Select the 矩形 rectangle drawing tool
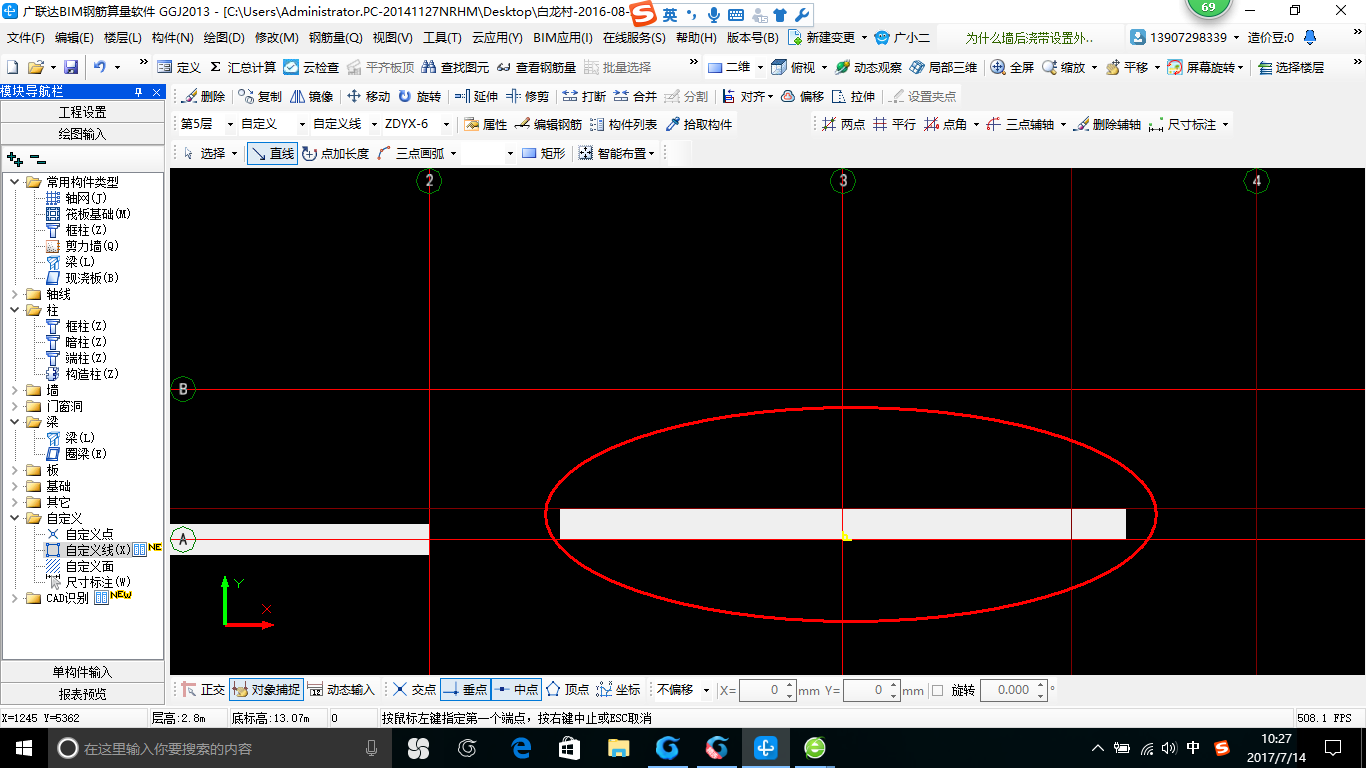The image size is (1366, 768). (x=544, y=154)
